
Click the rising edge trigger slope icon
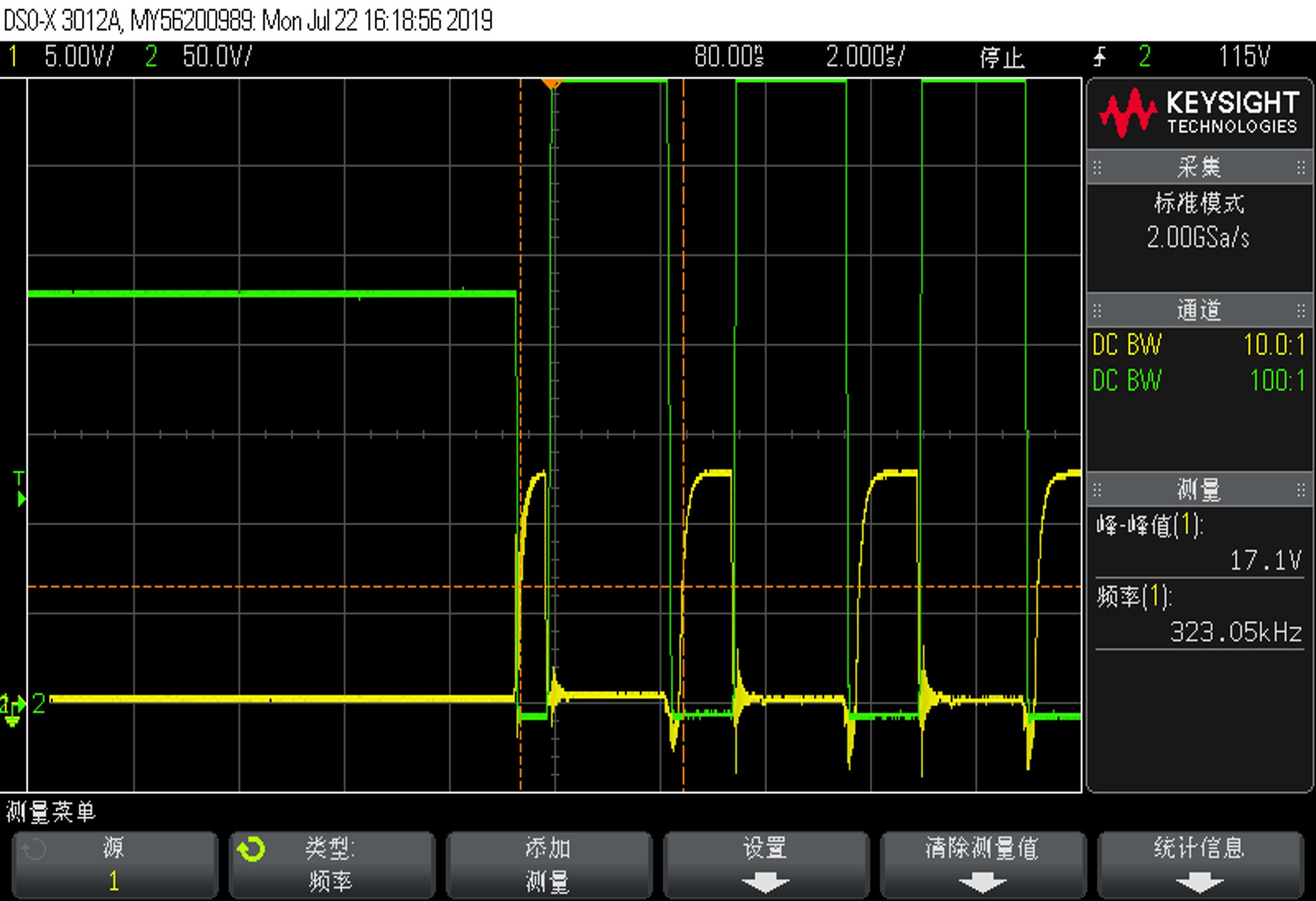1100,58
